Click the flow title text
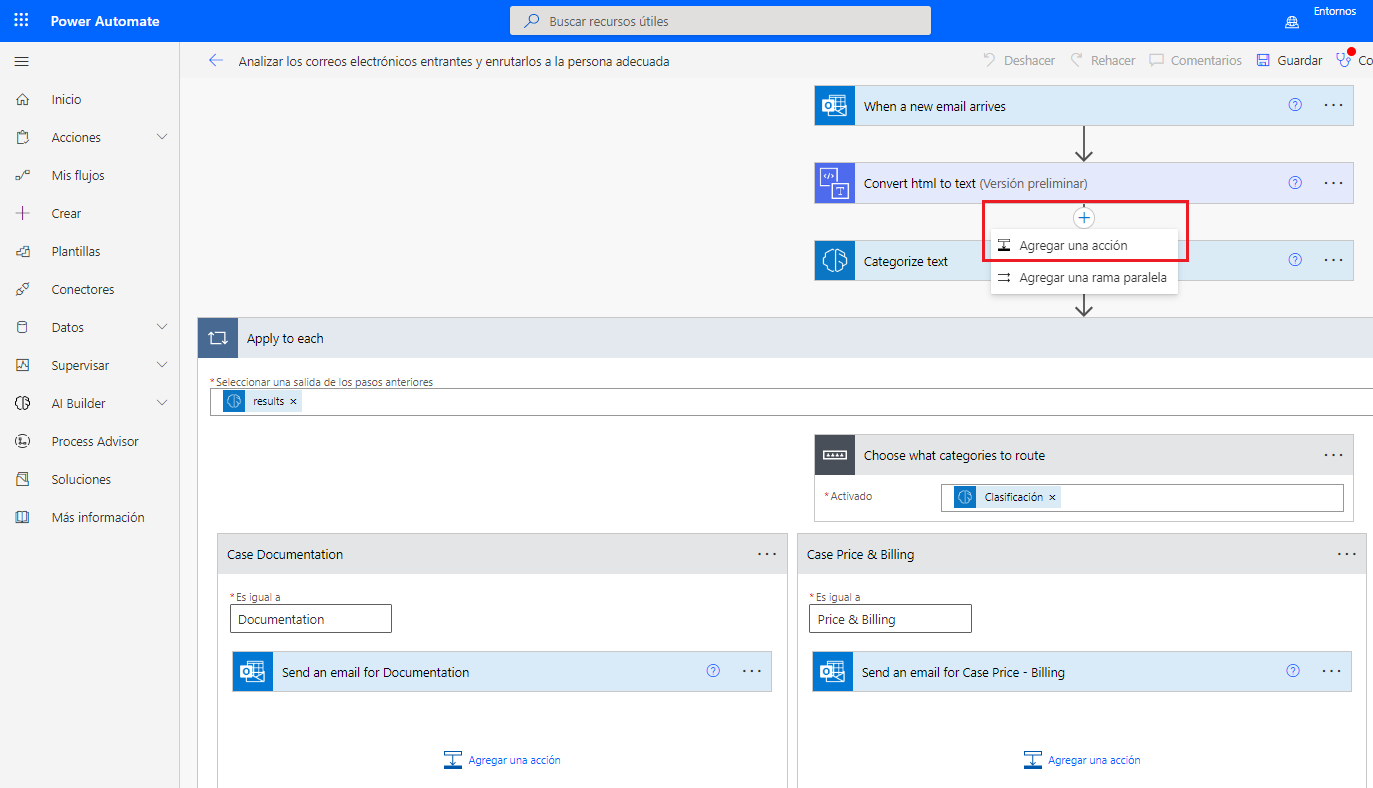1373x788 pixels. pyautogui.click(x=454, y=61)
